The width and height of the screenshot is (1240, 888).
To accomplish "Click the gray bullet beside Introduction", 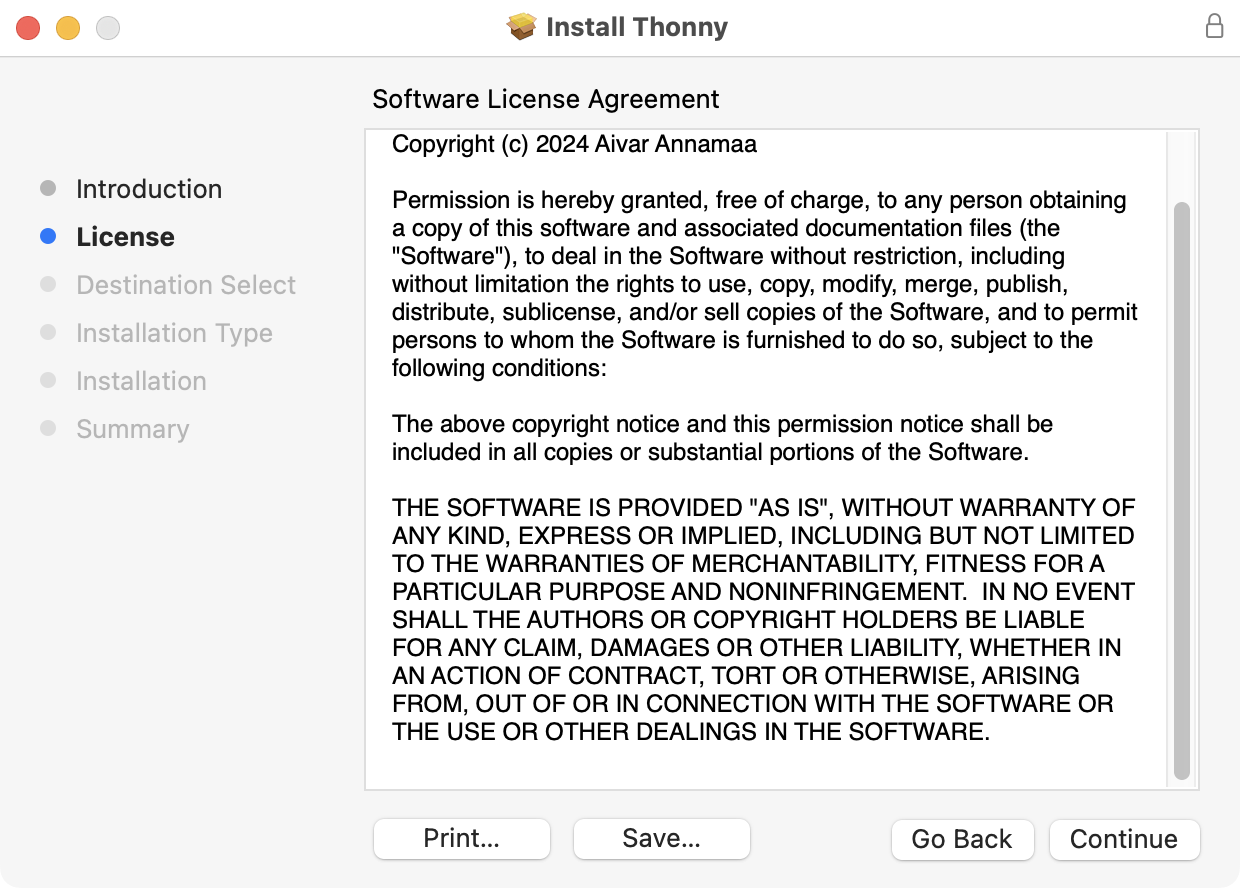I will [48, 189].
